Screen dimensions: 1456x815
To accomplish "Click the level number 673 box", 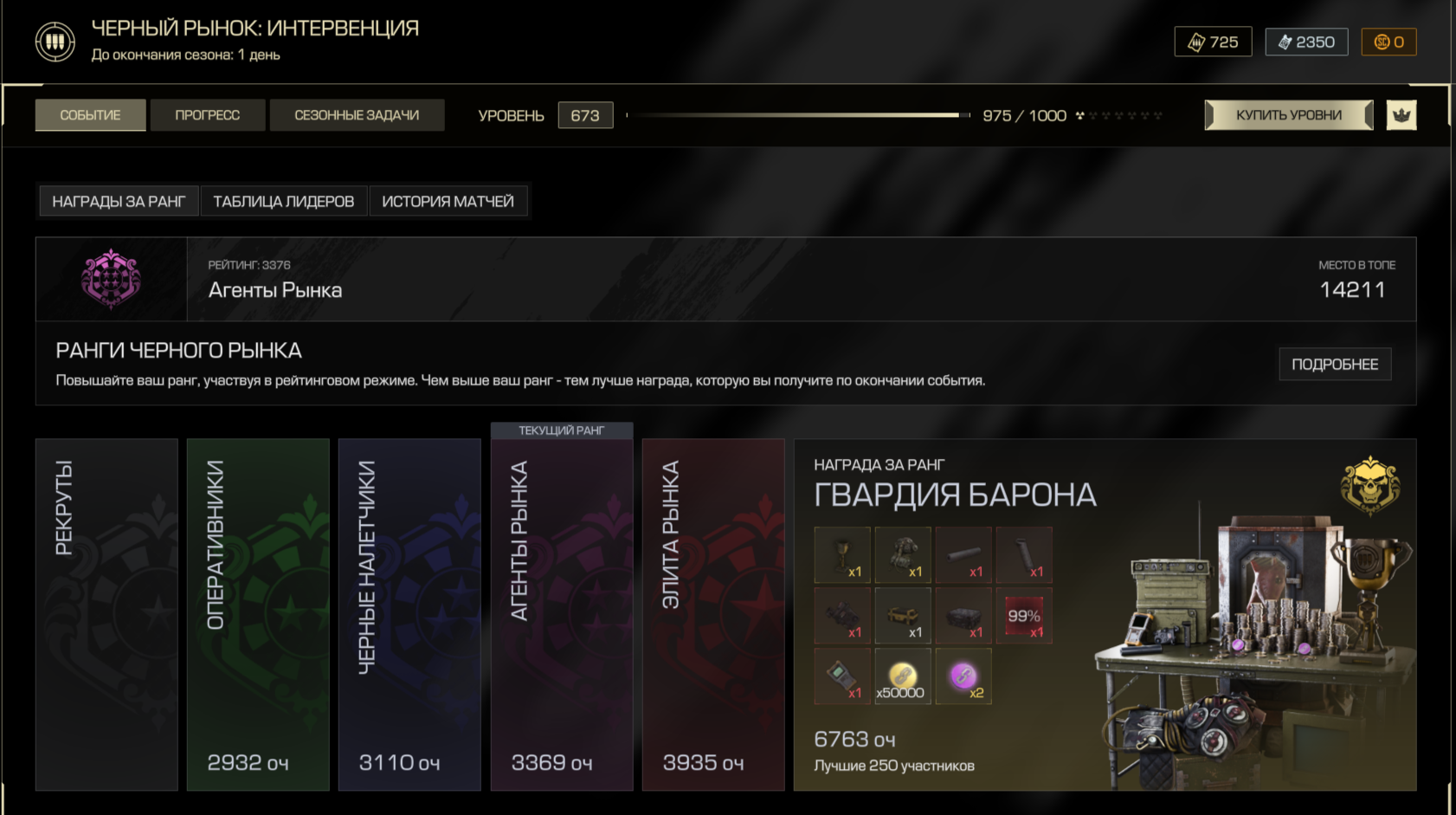I will (585, 115).
